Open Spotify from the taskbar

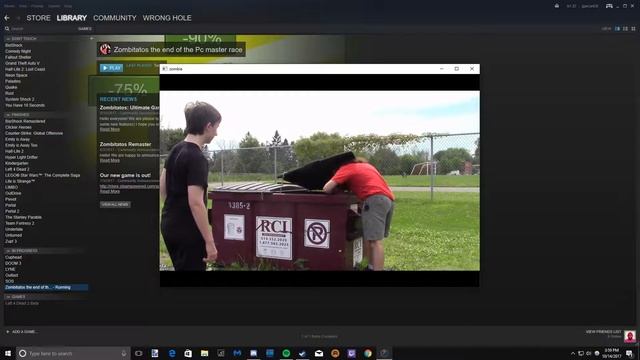pos(286,353)
